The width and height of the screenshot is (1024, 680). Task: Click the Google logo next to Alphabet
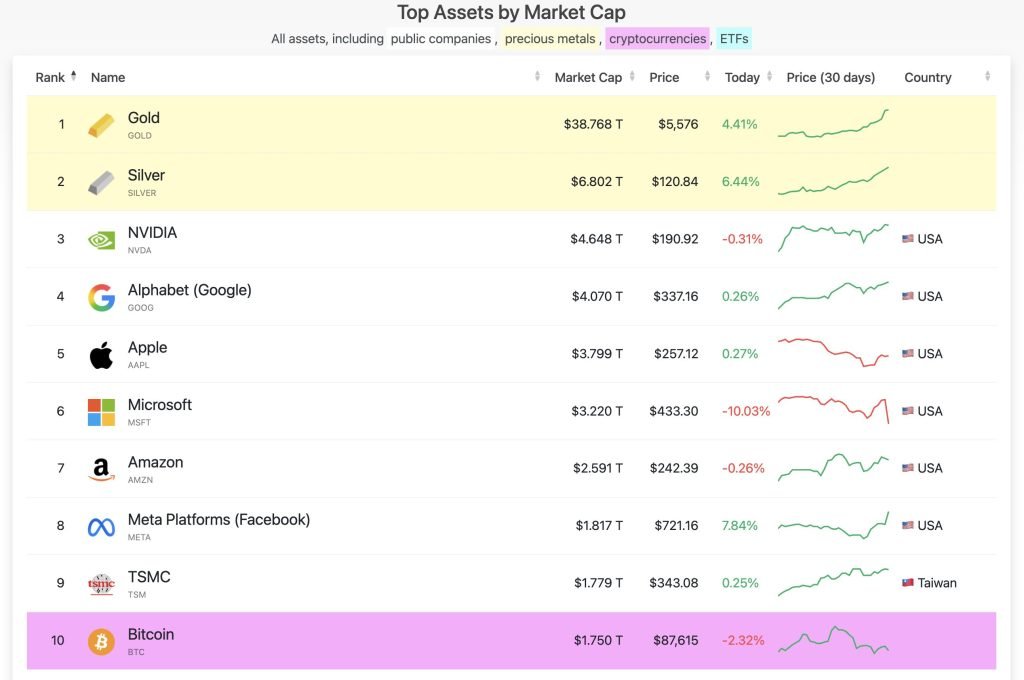[x=100, y=296]
